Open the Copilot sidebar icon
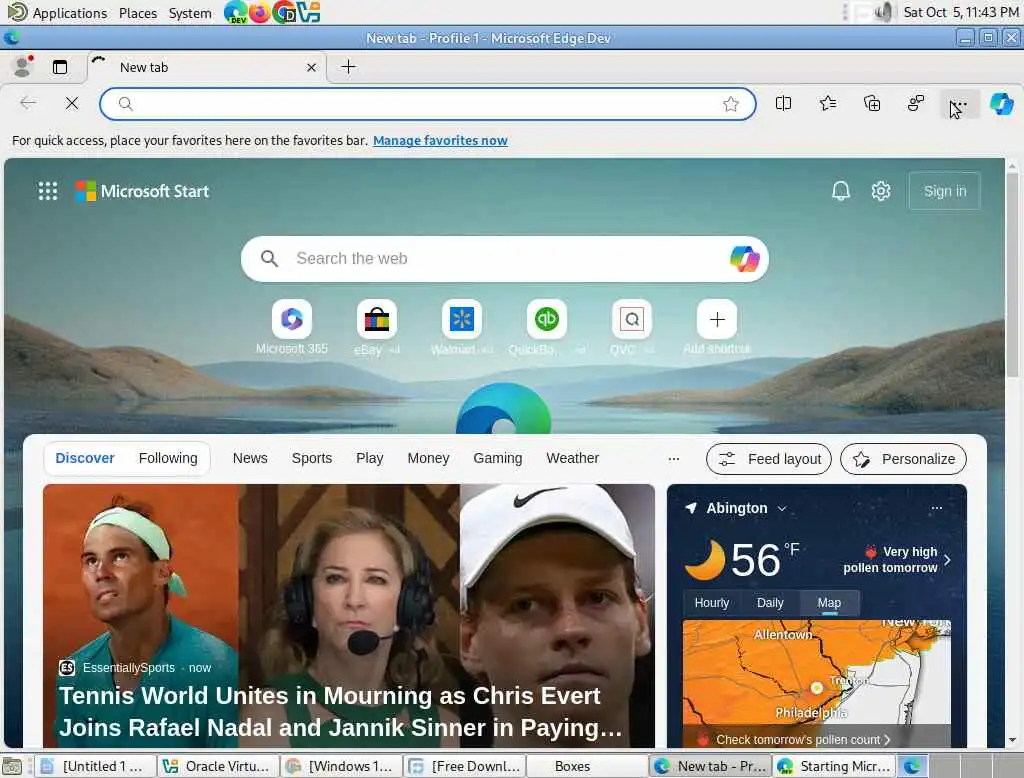This screenshot has width=1024, height=778. click(1002, 104)
